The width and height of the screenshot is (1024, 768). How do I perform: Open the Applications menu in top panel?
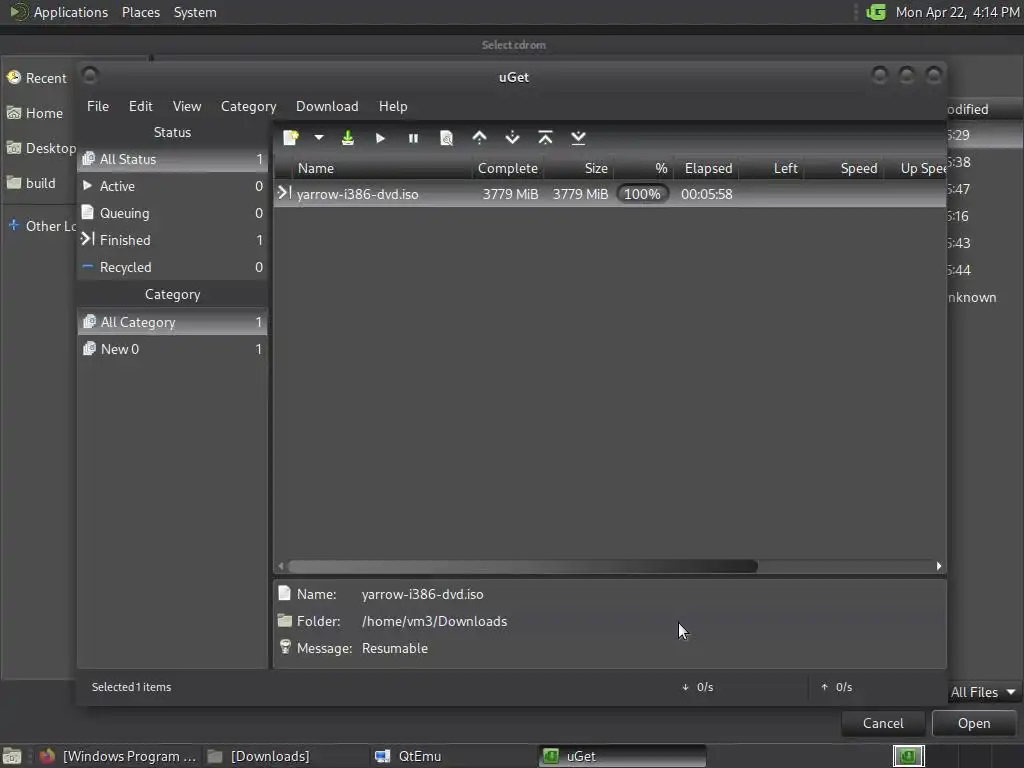coord(59,12)
